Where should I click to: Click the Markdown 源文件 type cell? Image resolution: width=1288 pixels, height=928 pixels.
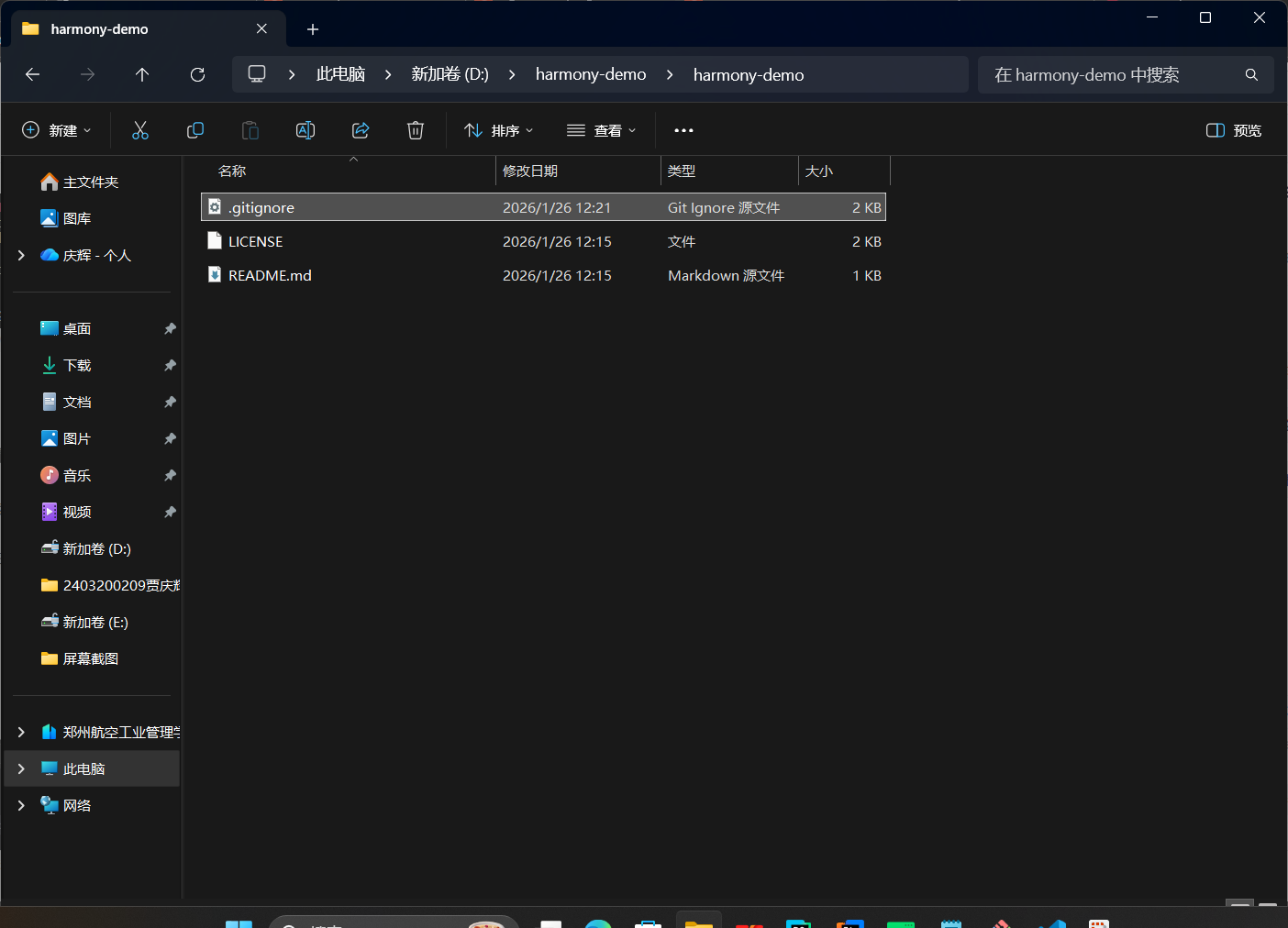pos(726,275)
